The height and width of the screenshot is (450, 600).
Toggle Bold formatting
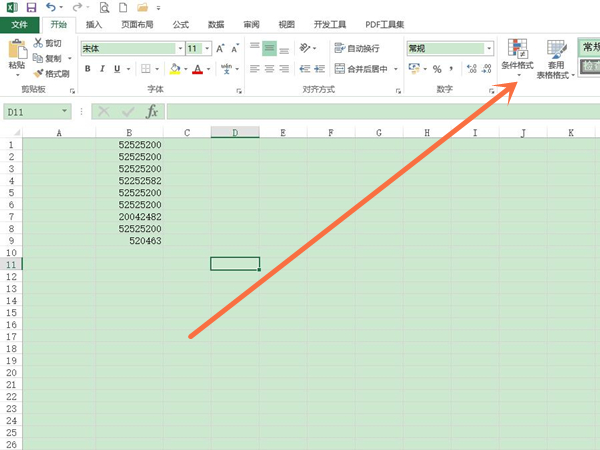88,69
